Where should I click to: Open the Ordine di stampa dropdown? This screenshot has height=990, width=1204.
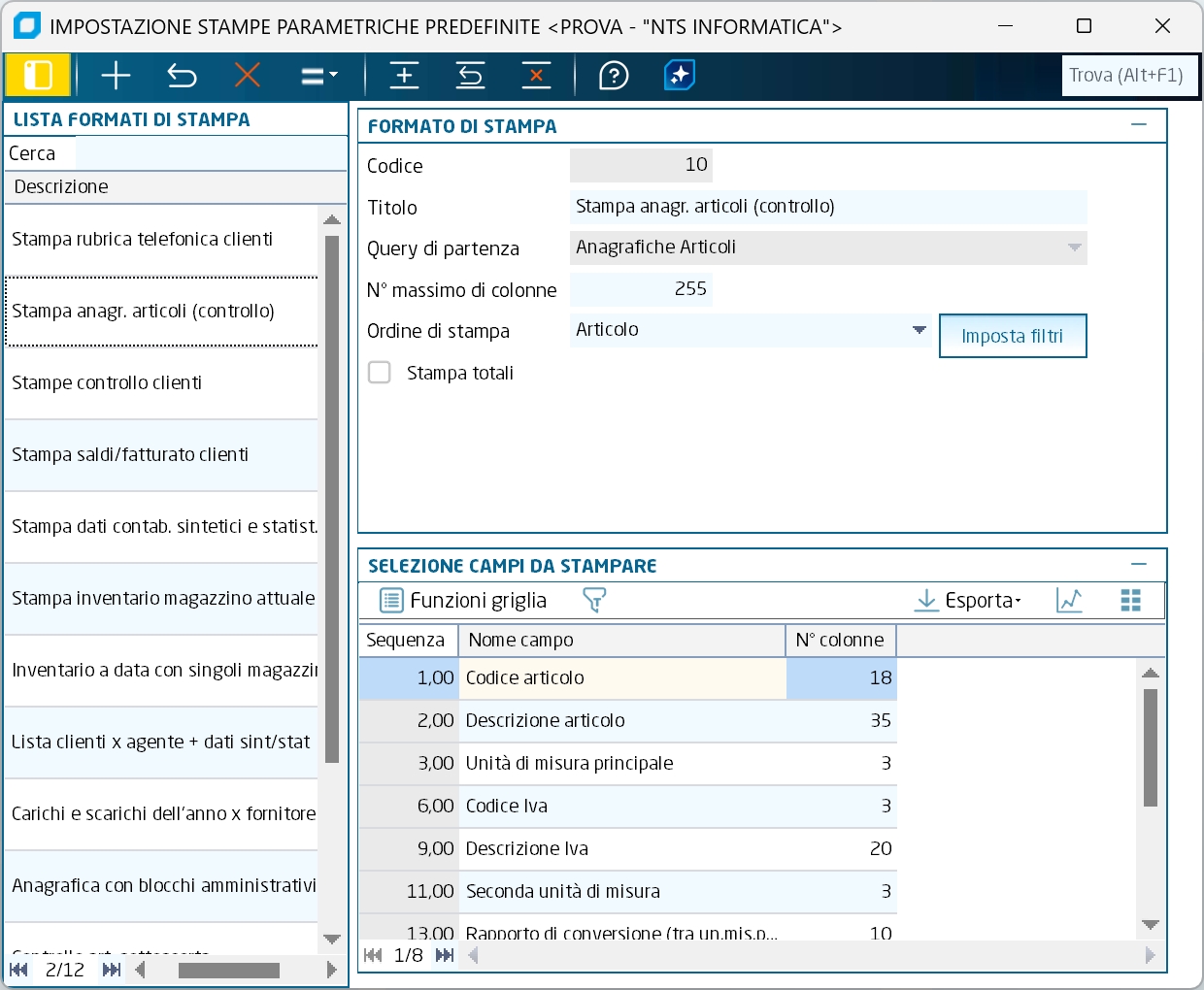click(919, 330)
